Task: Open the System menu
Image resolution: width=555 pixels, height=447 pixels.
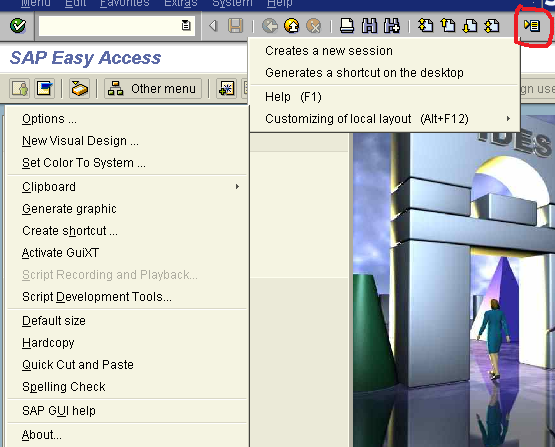Action: (232, 4)
